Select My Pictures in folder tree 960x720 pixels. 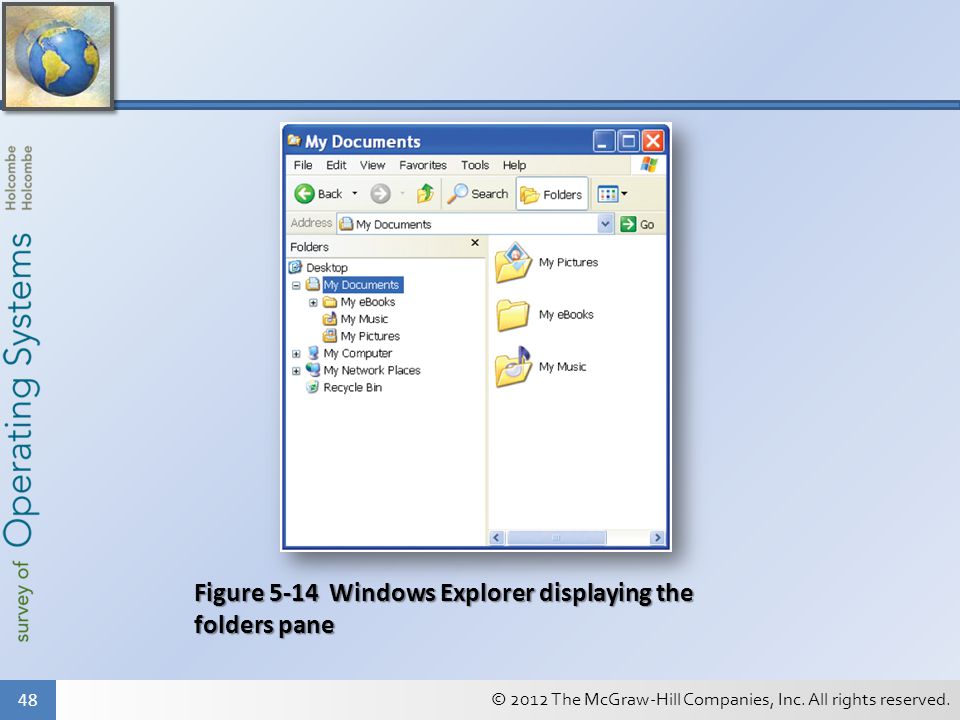(x=370, y=336)
